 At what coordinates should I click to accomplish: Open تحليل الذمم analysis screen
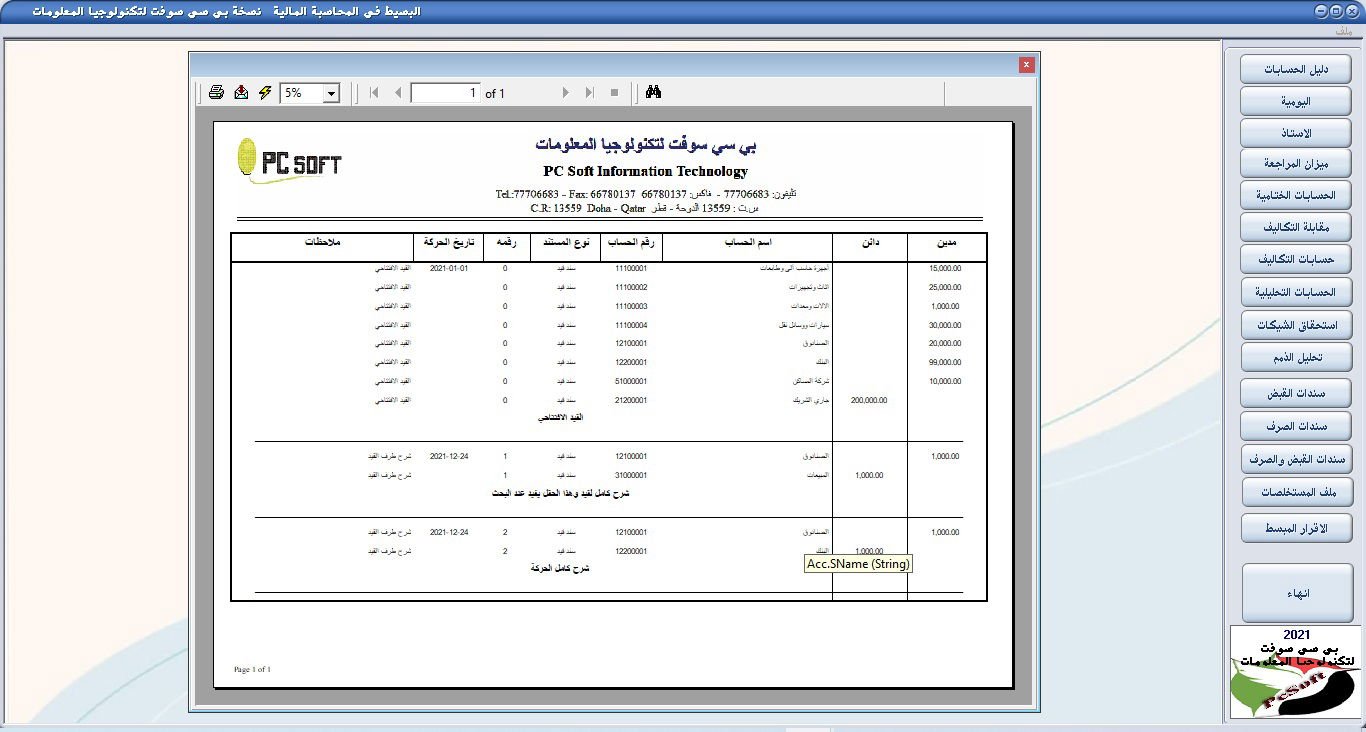(1295, 357)
